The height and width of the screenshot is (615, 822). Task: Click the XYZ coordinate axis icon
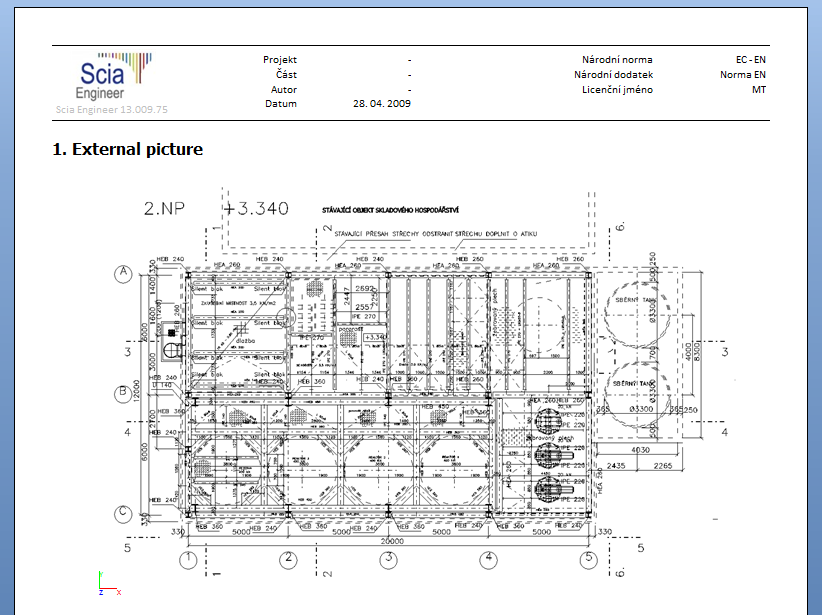point(109,585)
